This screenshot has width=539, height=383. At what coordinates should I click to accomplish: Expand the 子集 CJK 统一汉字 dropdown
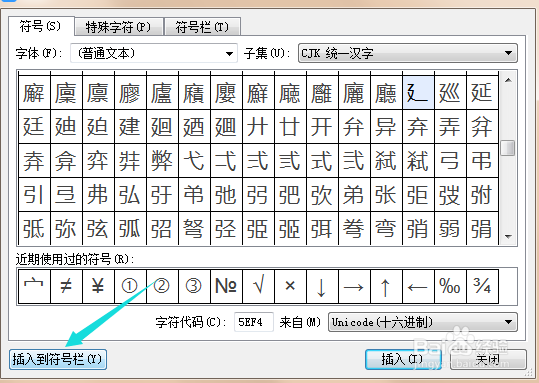coord(408,53)
